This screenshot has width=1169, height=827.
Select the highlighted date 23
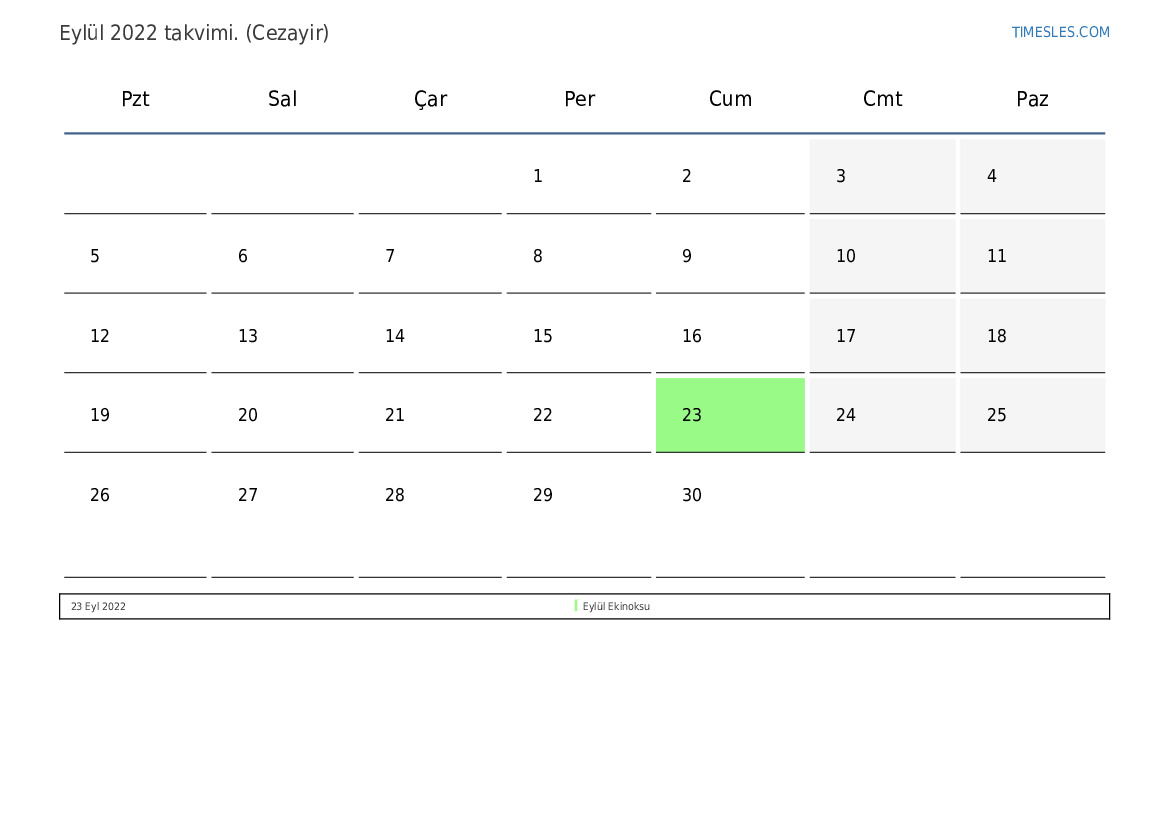tap(730, 415)
